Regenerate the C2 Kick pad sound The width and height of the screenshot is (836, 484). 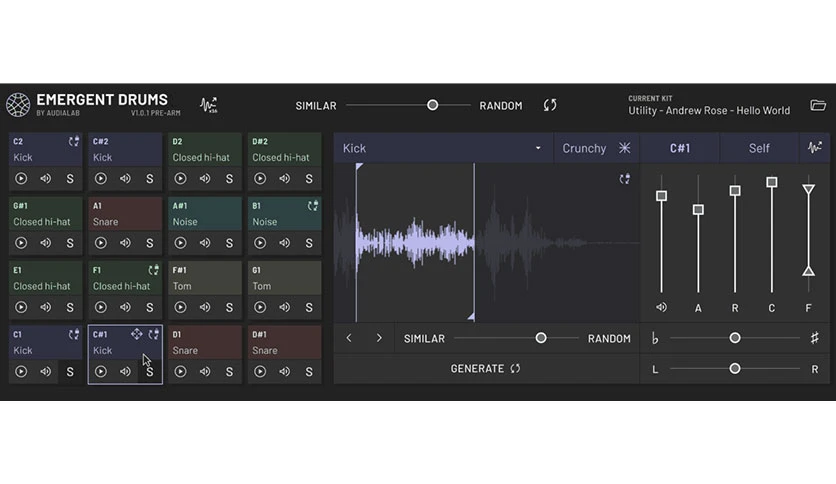(74, 141)
